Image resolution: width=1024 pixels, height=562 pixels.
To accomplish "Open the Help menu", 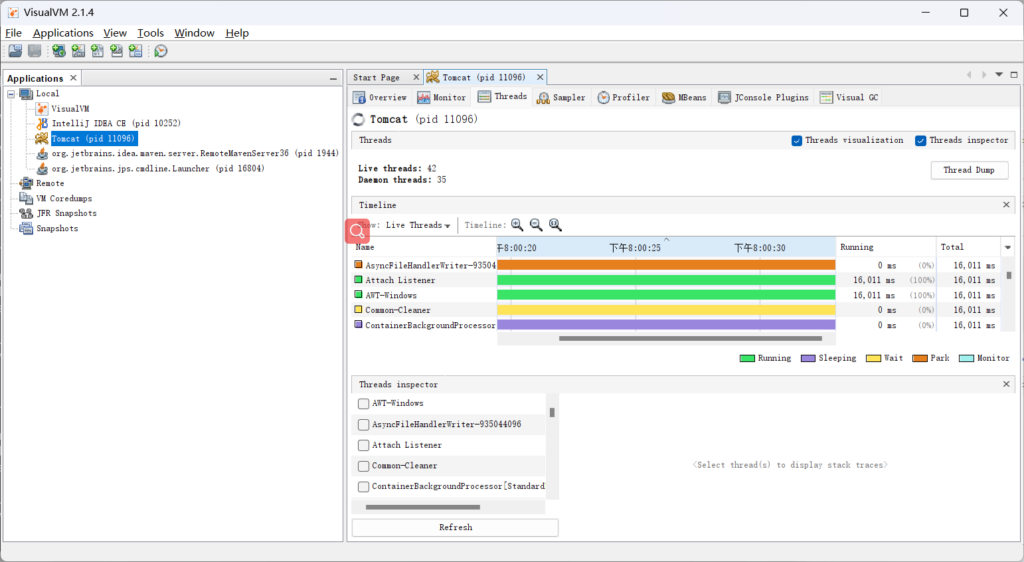I will click(237, 33).
